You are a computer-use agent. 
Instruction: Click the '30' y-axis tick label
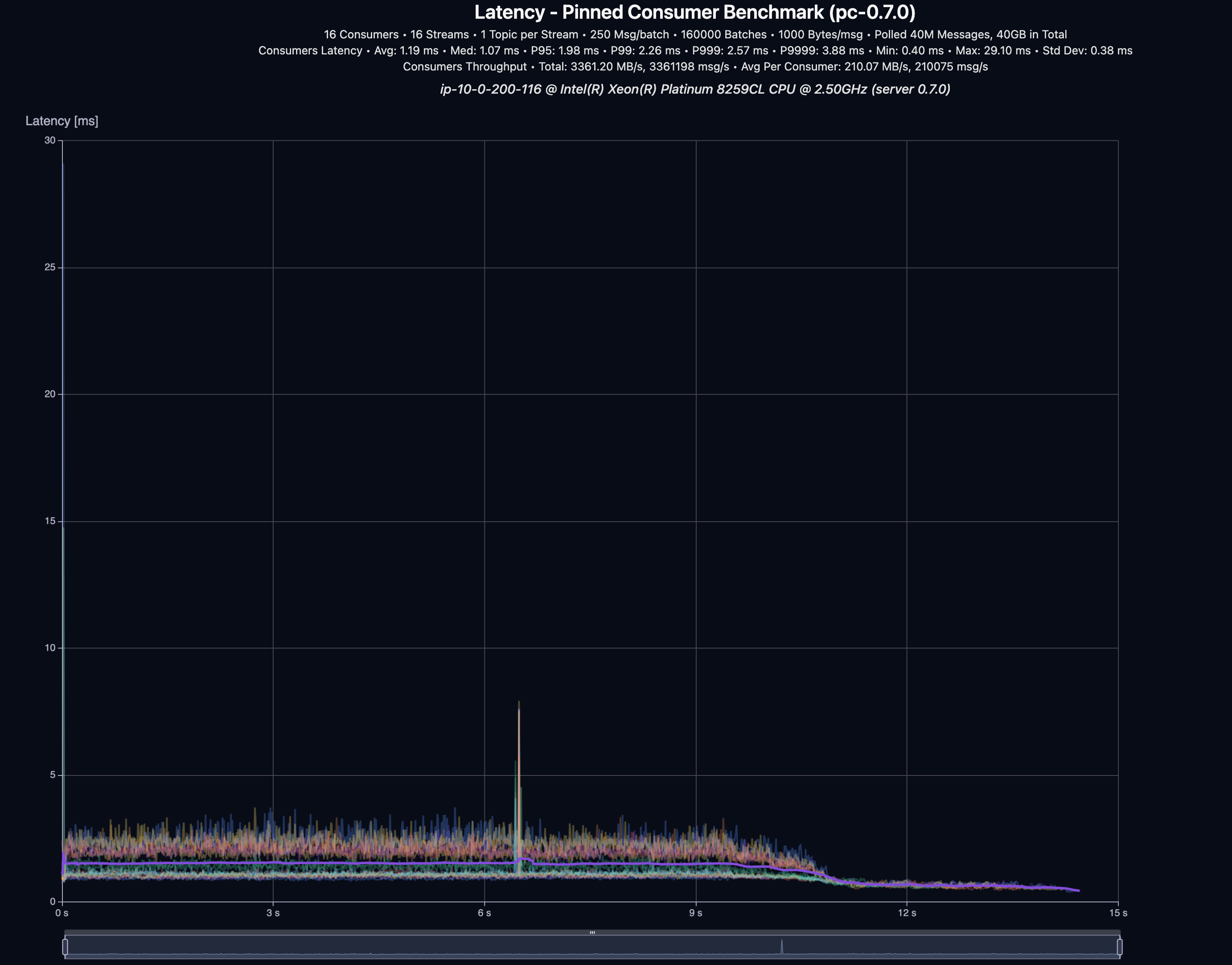click(x=49, y=140)
